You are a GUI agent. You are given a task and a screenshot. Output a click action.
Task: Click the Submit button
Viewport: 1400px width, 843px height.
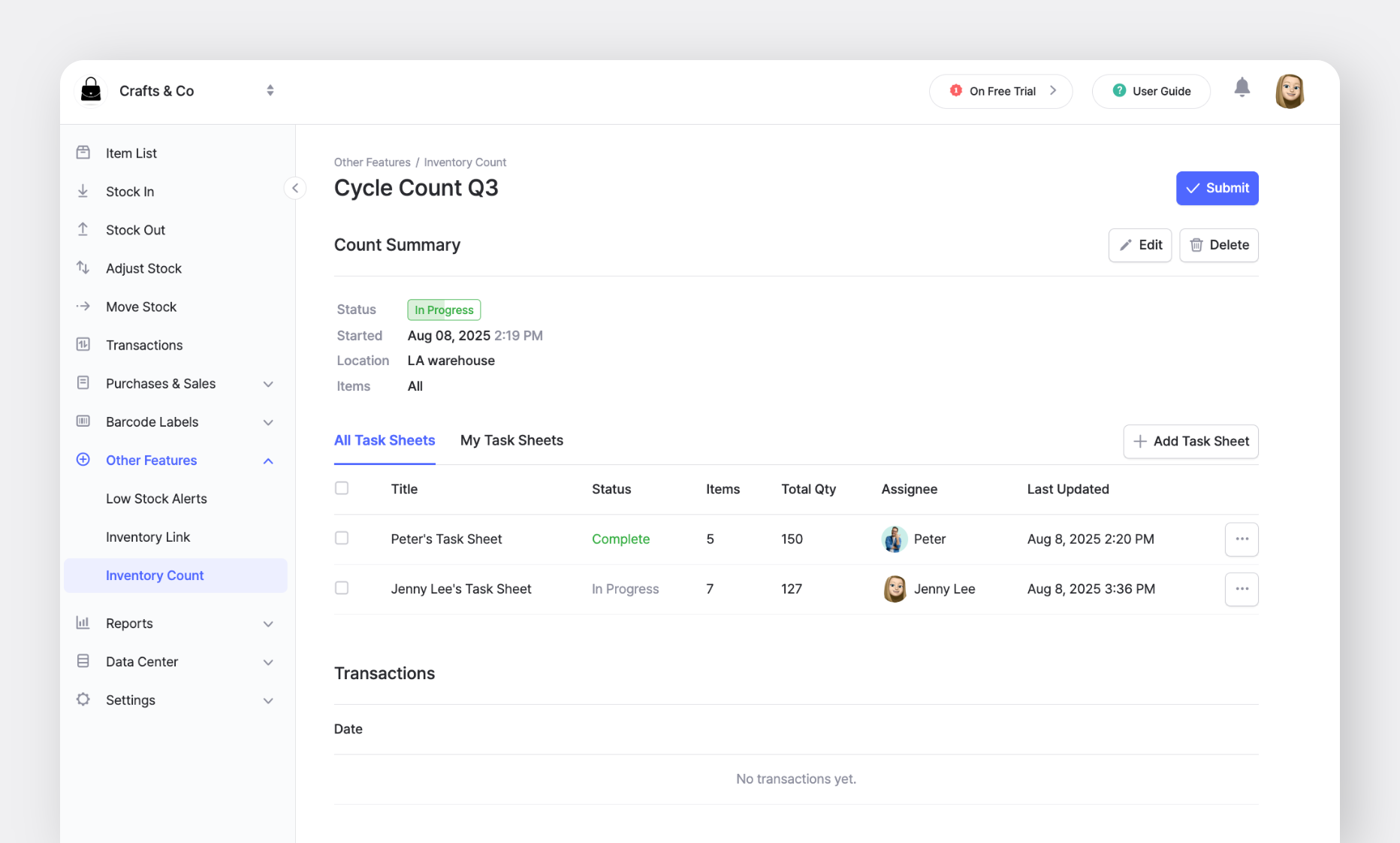pos(1217,188)
